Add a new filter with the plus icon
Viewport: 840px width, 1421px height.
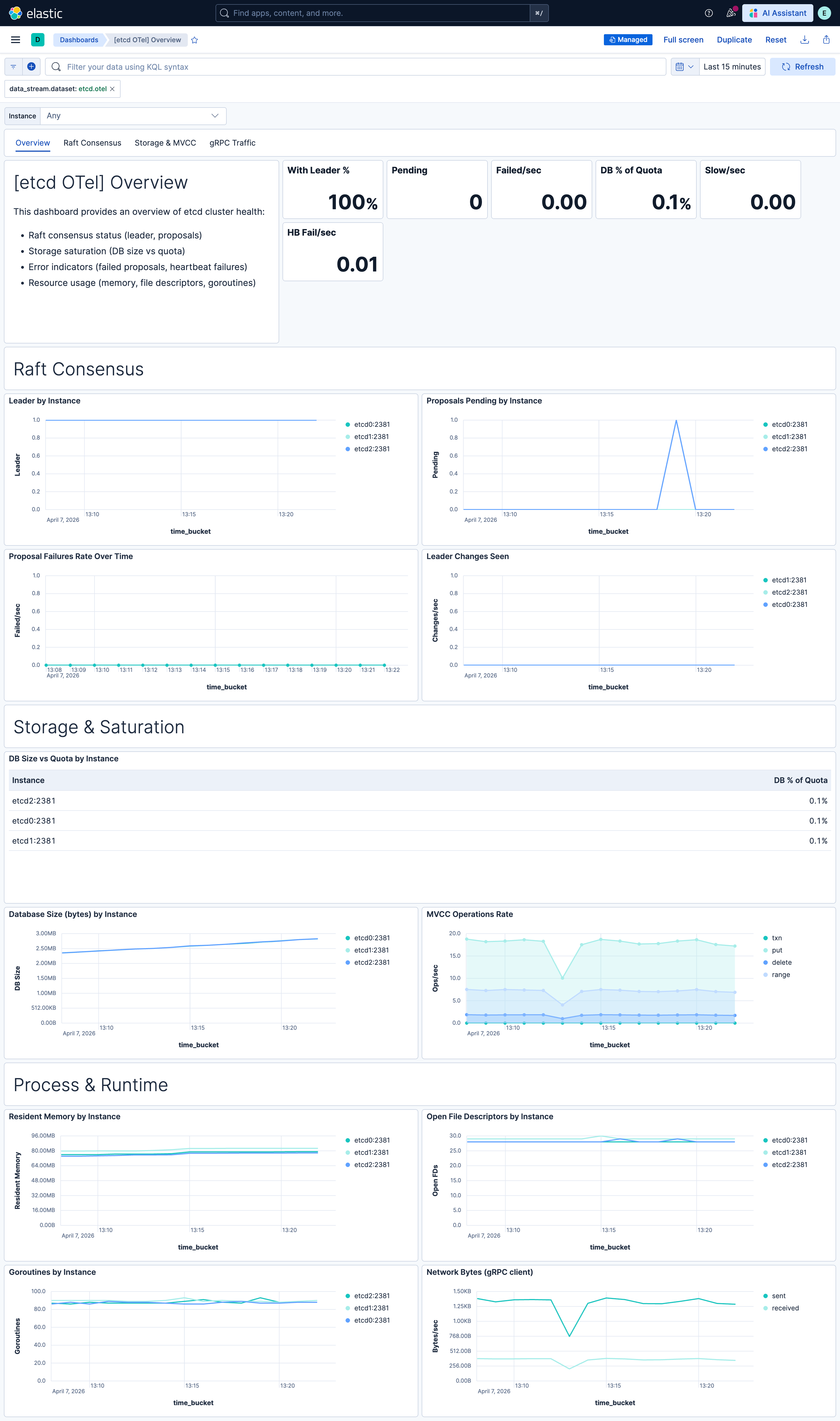[31, 66]
